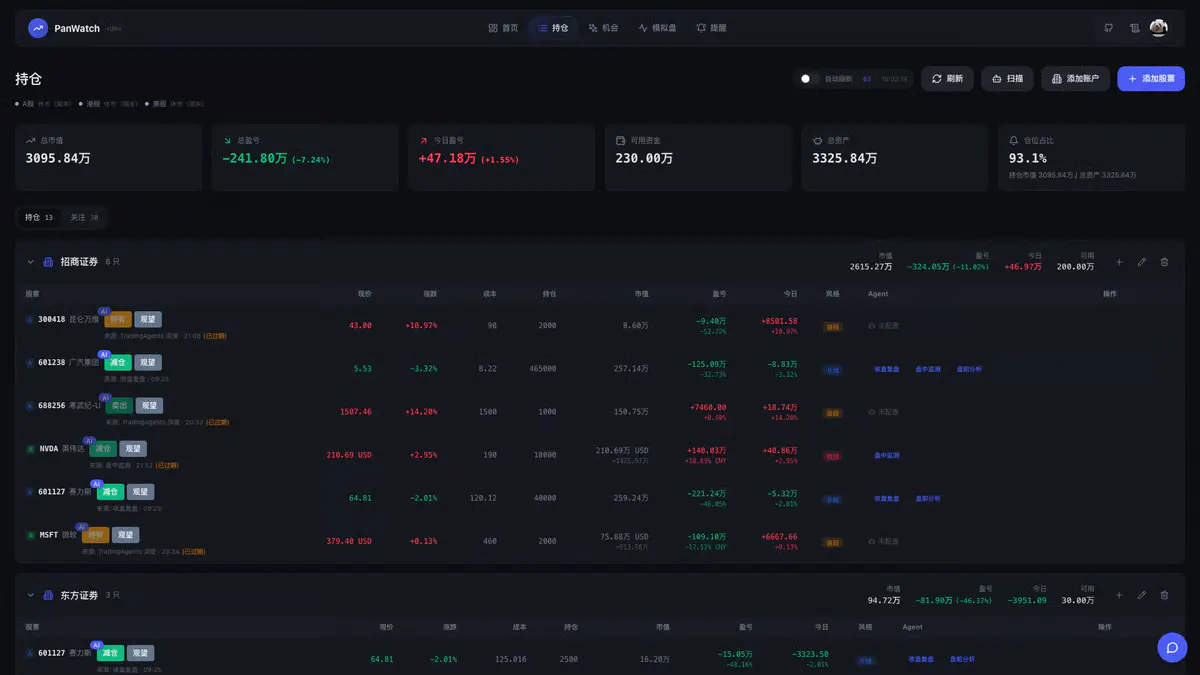Click the AI badge on the 688256 row
The width and height of the screenshot is (1200, 675).
click(104, 397)
